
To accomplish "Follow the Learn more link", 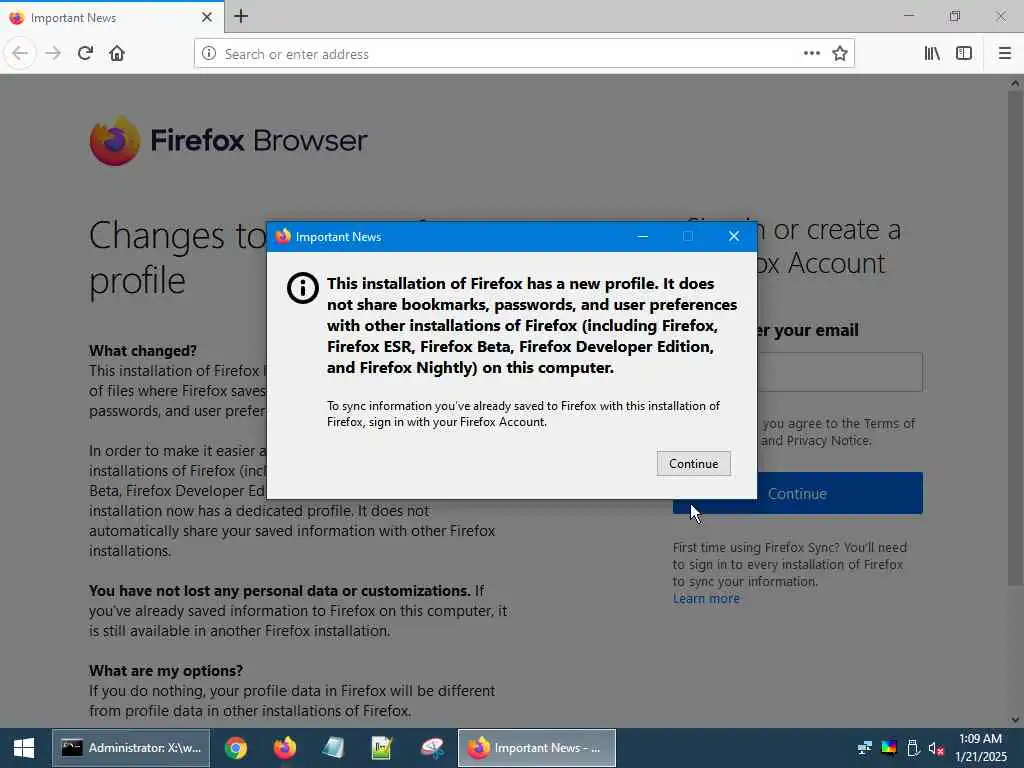I will [x=707, y=599].
